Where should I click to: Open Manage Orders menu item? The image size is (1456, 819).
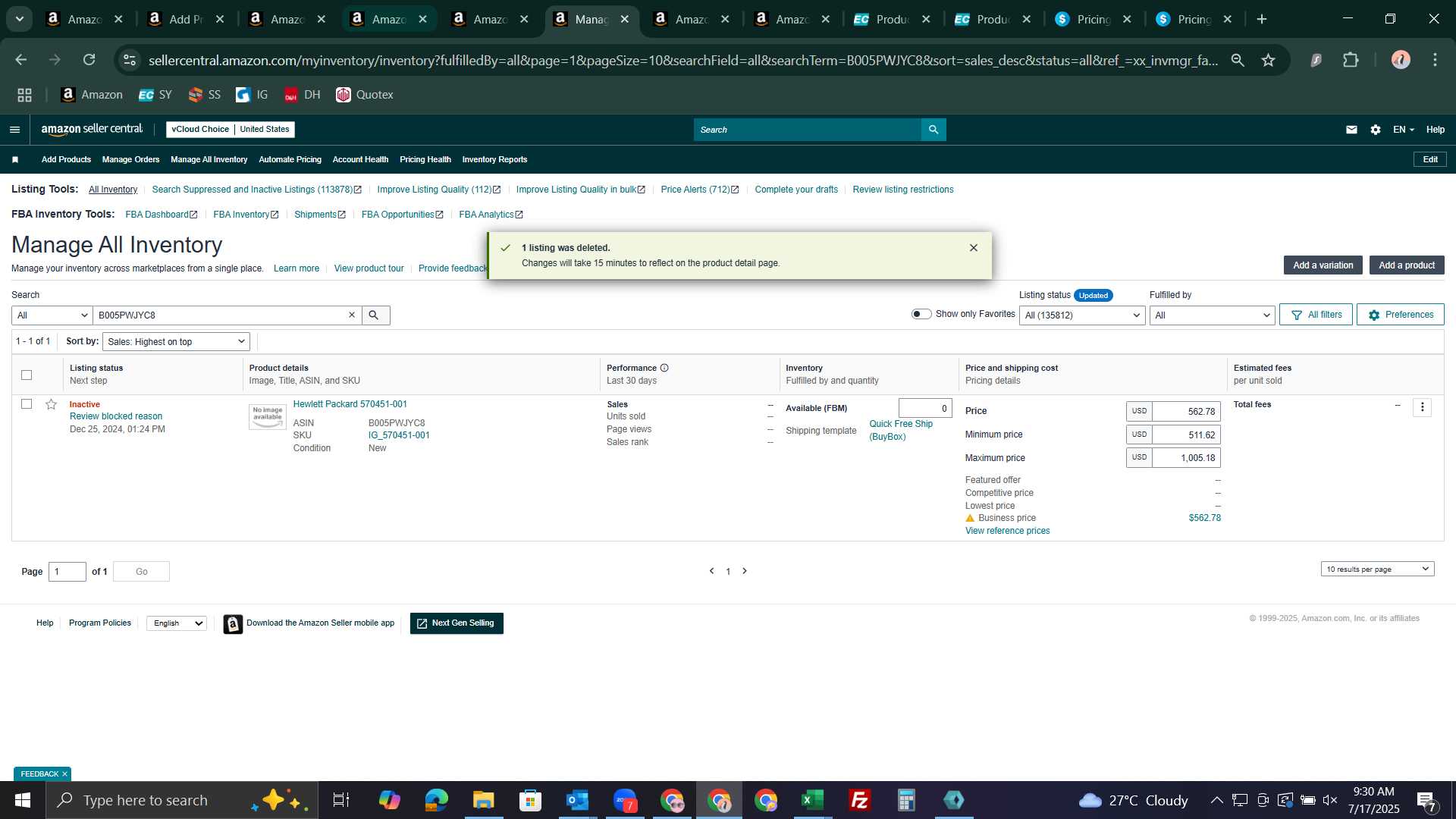tap(130, 160)
